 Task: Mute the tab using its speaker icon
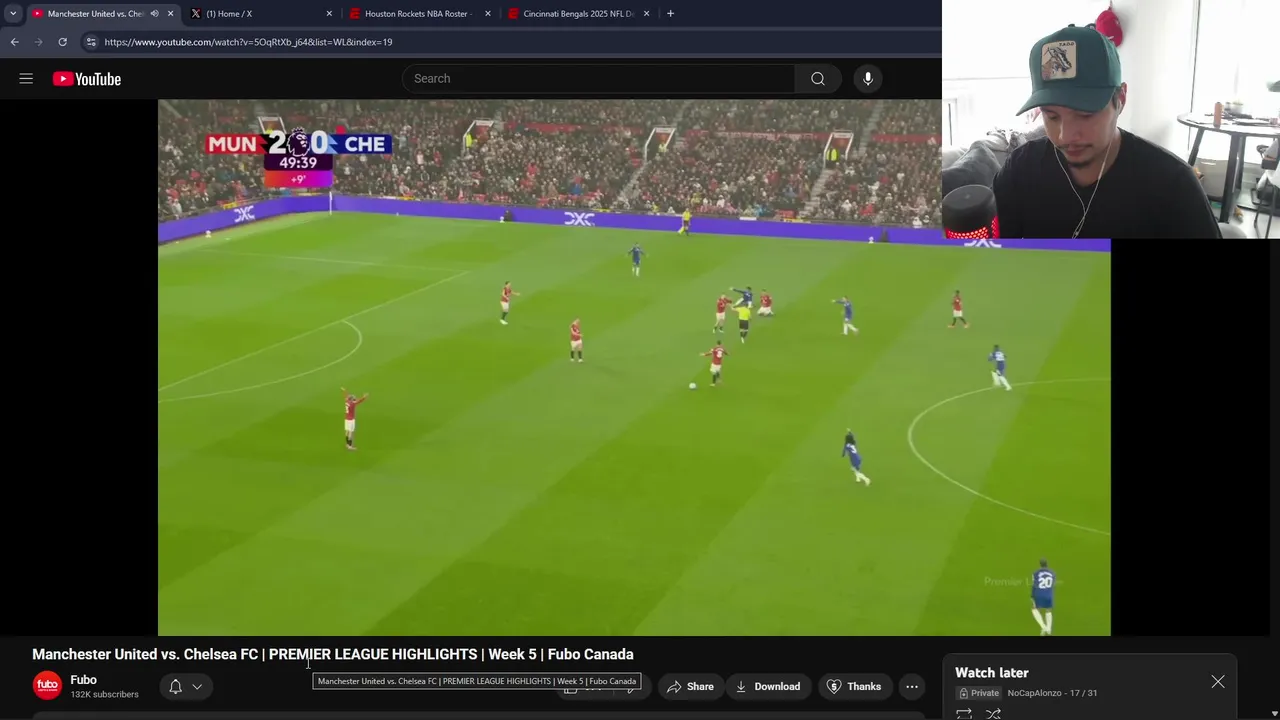[154, 14]
